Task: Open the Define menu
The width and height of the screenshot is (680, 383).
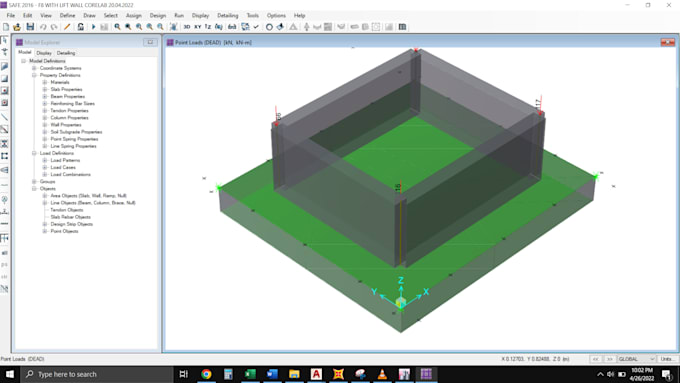Action: coord(67,15)
